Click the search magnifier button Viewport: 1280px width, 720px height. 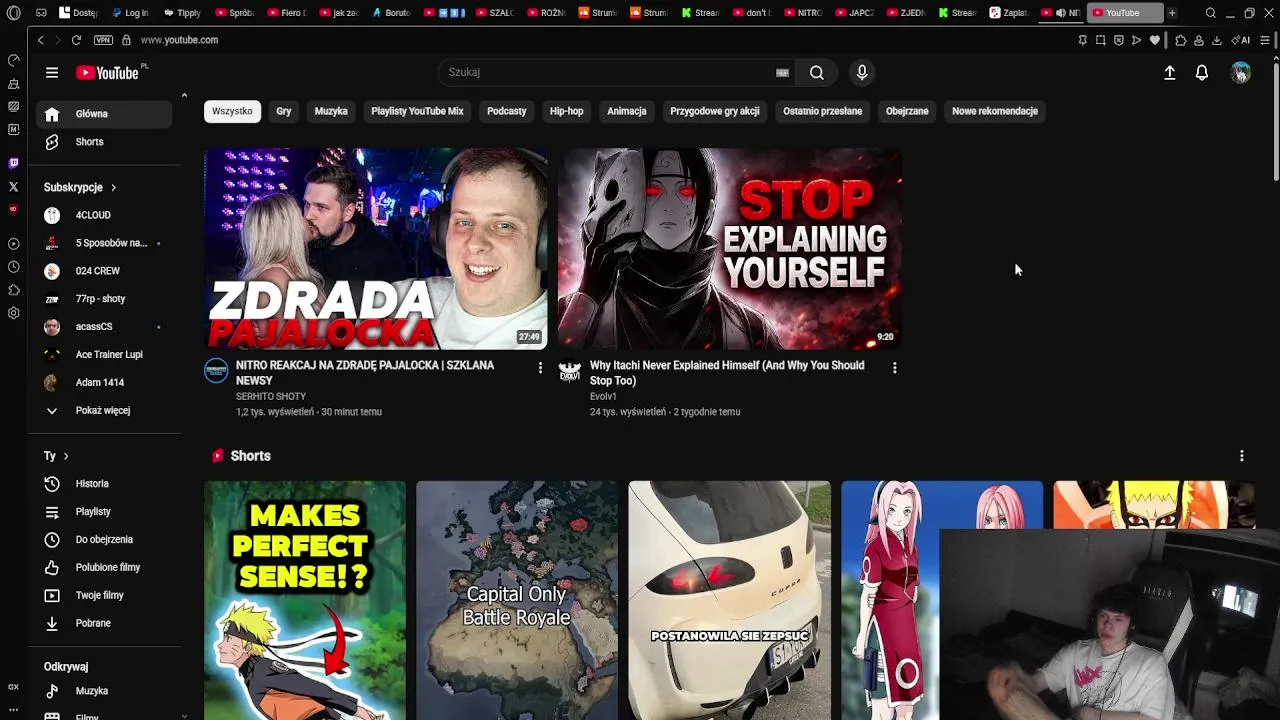(x=817, y=72)
